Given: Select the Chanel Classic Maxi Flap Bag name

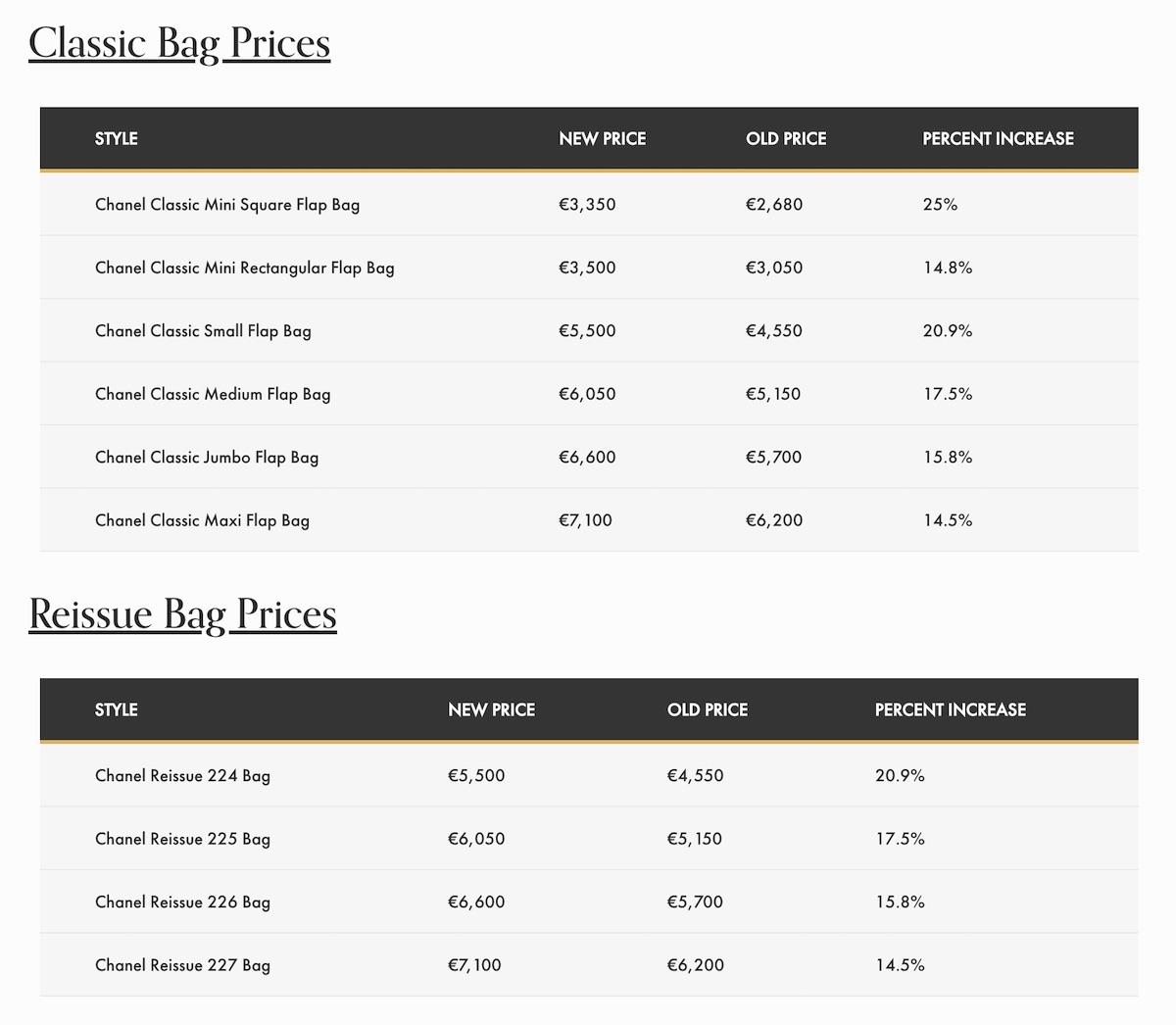Looking at the screenshot, I should pos(202,521).
